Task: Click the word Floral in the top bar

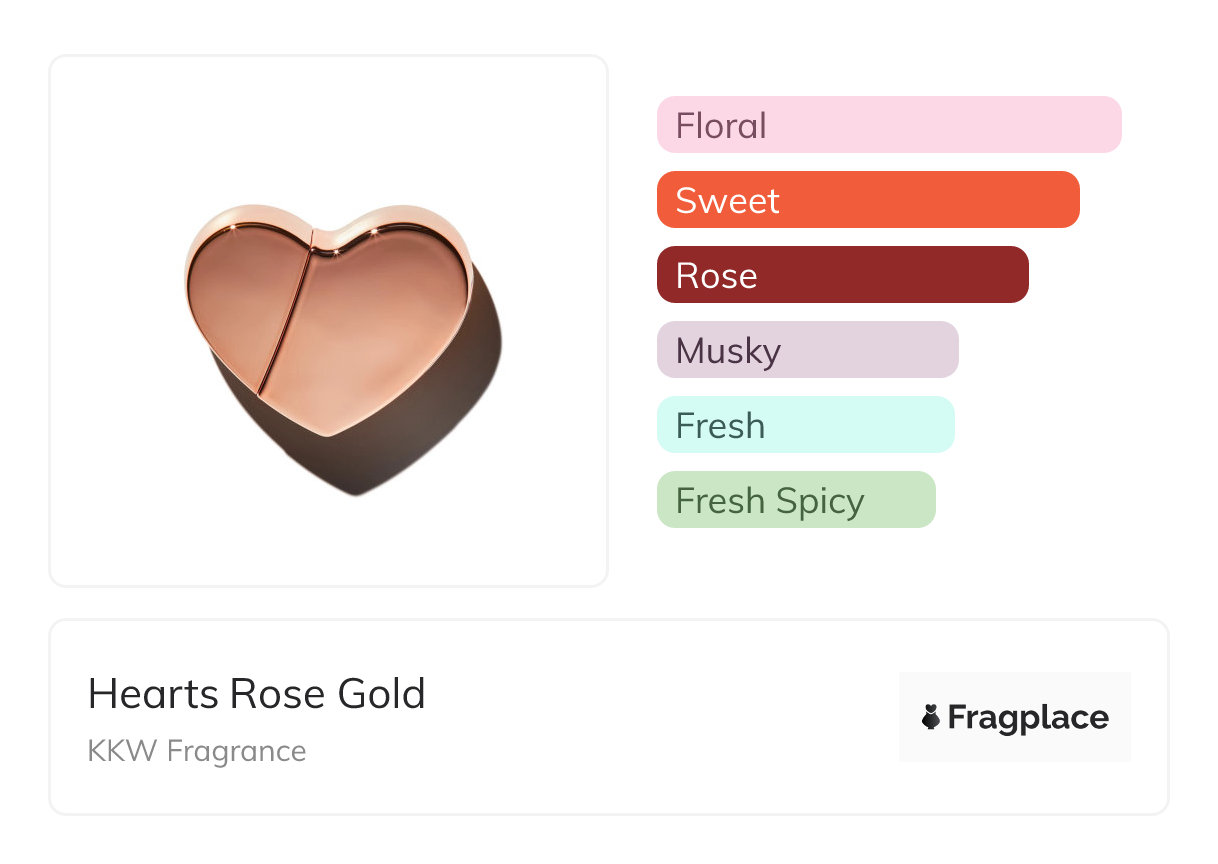Action: coord(721,126)
